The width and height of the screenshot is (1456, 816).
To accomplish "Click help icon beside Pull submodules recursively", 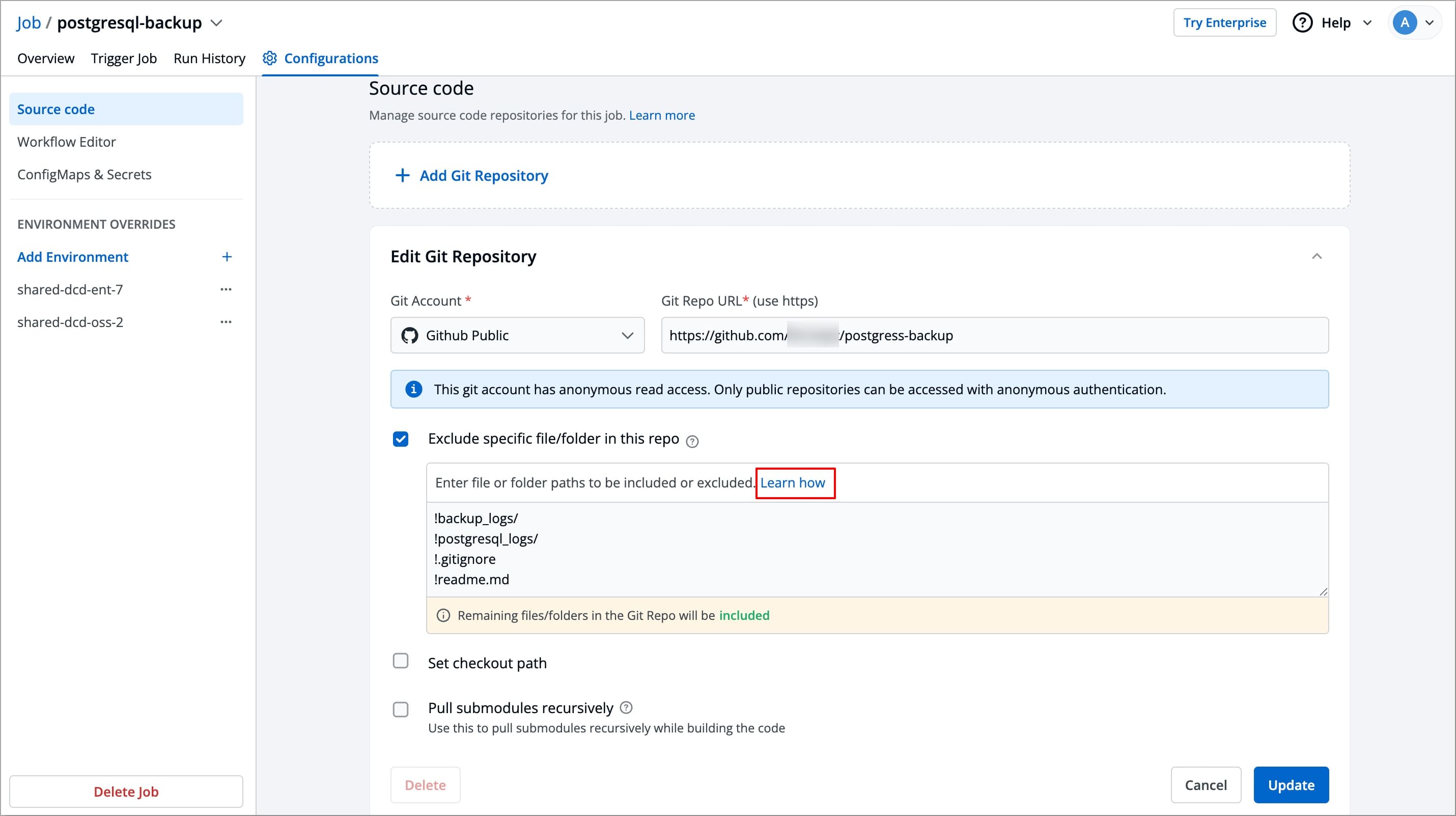I will tap(626, 708).
